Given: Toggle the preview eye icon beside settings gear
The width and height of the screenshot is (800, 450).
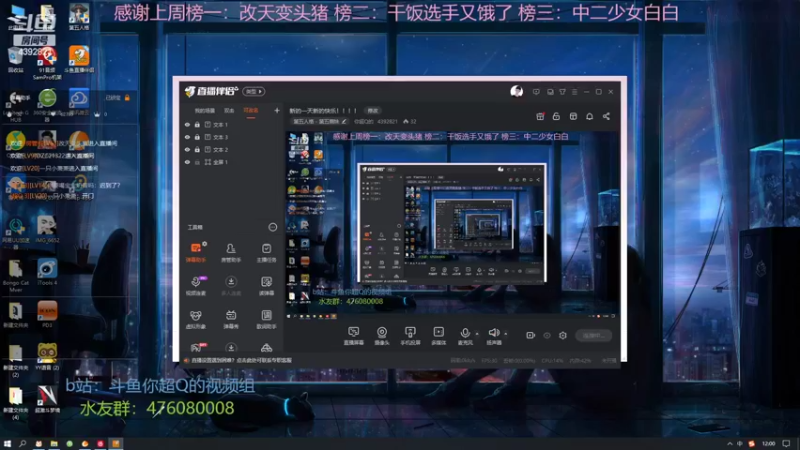Looking at the screenshot, I should click(547, 335).
